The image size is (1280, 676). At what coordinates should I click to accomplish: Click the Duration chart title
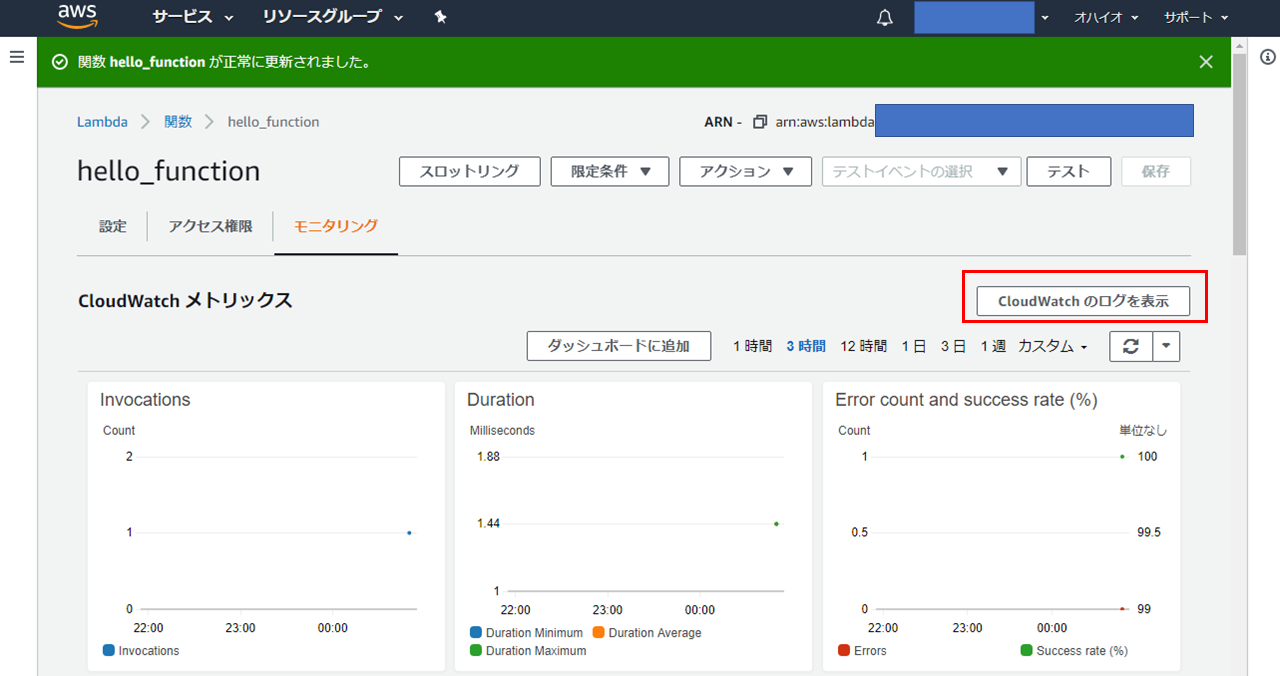(501, 400)
